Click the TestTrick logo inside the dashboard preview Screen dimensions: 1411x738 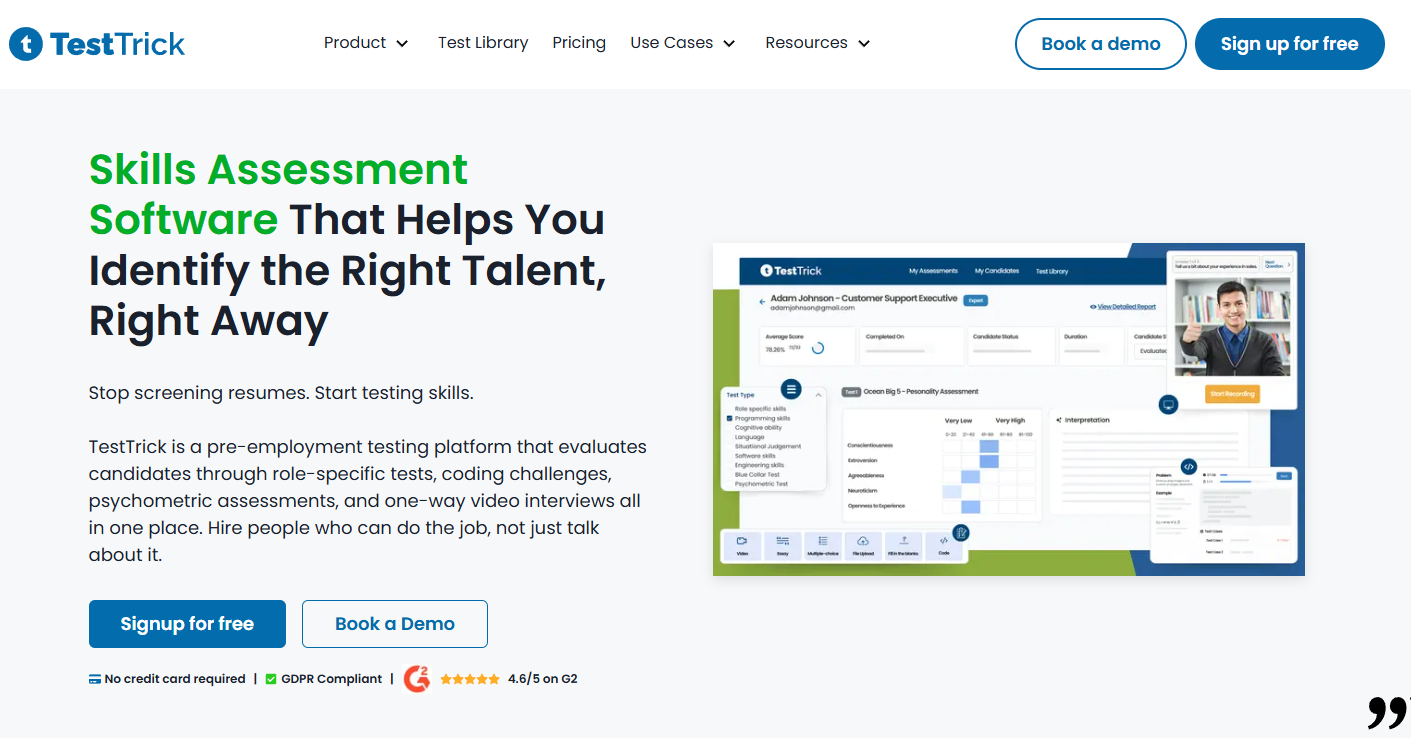[791, 271]
